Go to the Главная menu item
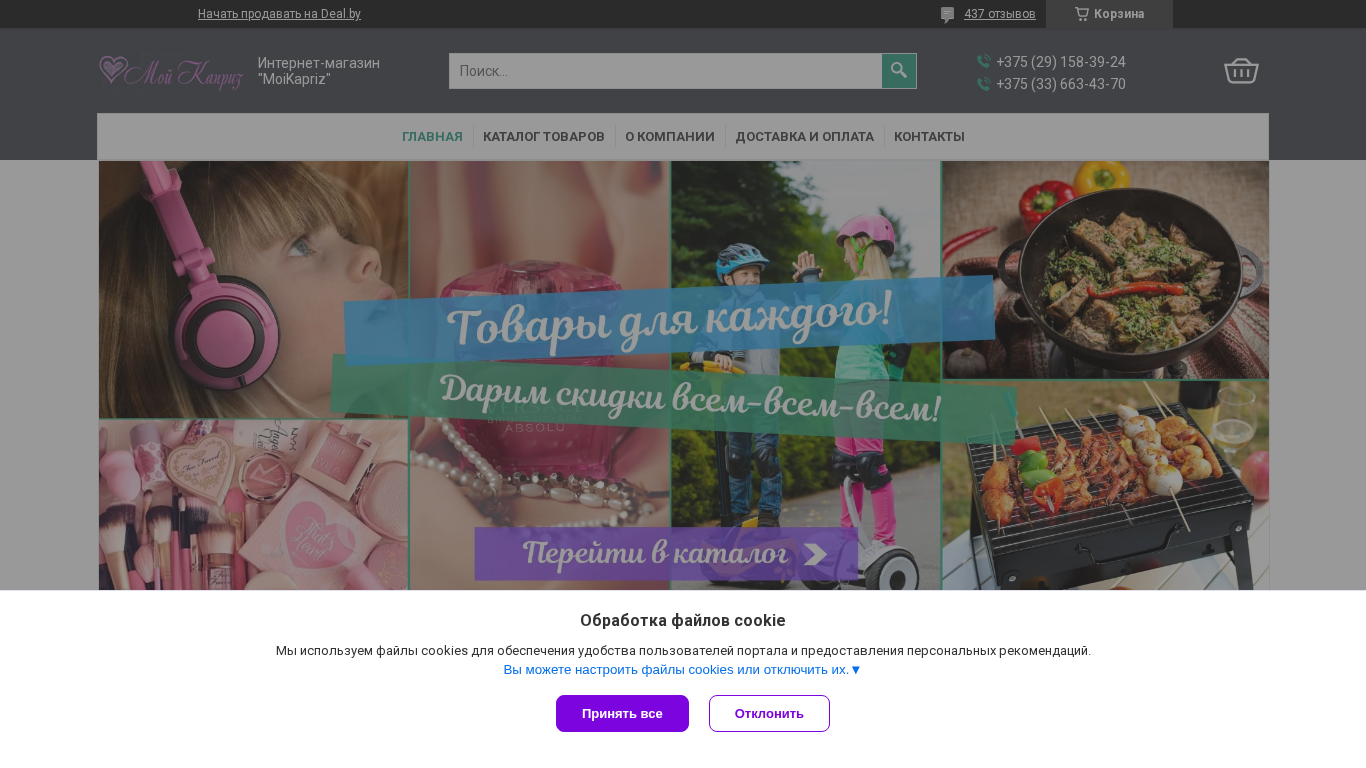 coord(432,137)
